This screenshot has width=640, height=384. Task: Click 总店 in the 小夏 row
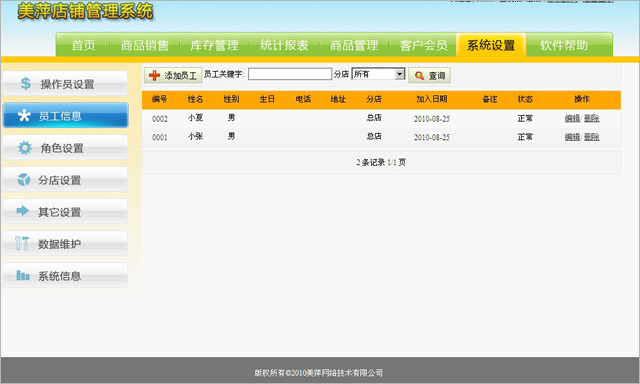(374, 118)
